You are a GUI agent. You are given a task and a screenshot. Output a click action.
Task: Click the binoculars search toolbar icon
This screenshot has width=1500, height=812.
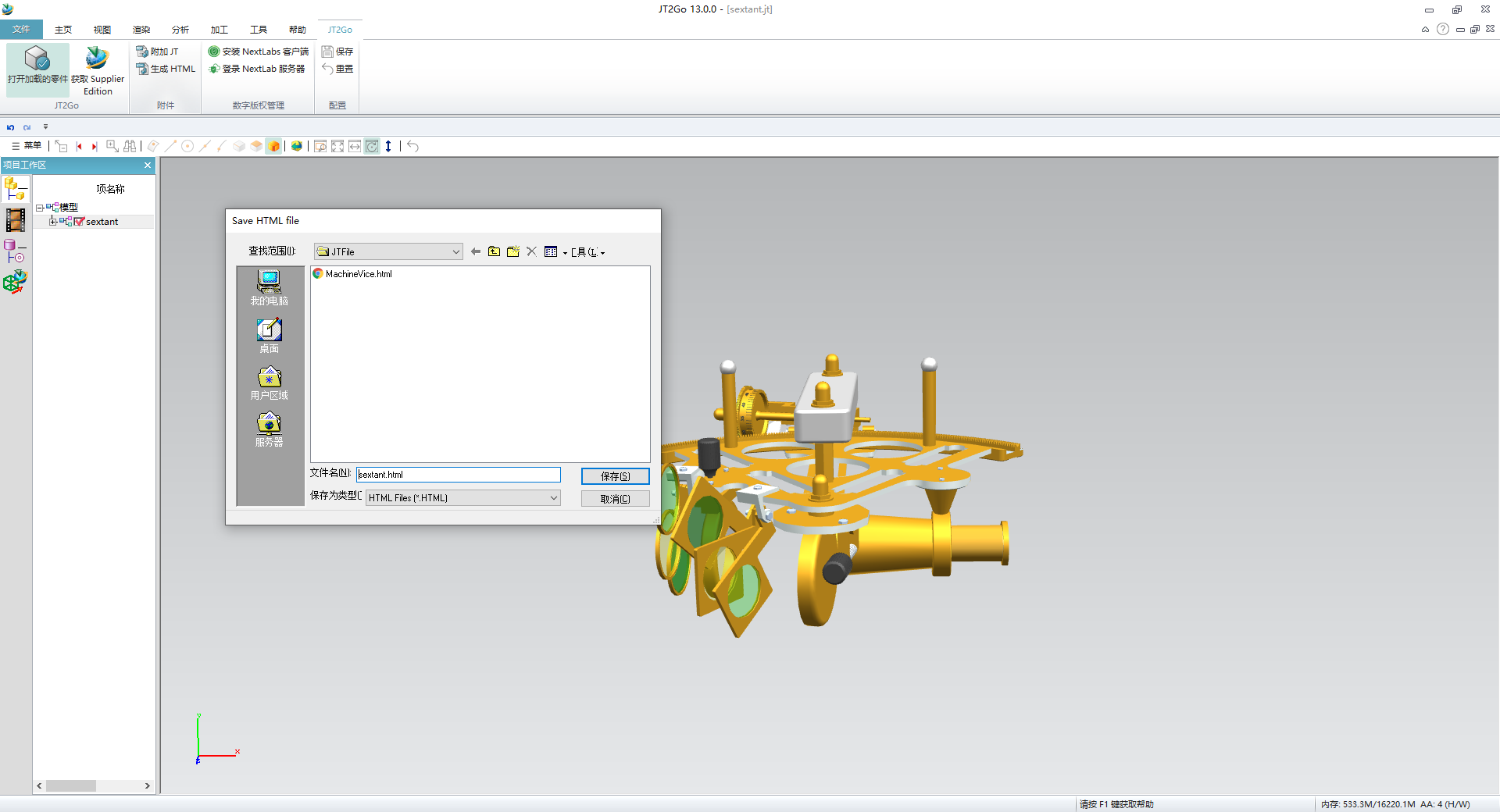[130, 146]
